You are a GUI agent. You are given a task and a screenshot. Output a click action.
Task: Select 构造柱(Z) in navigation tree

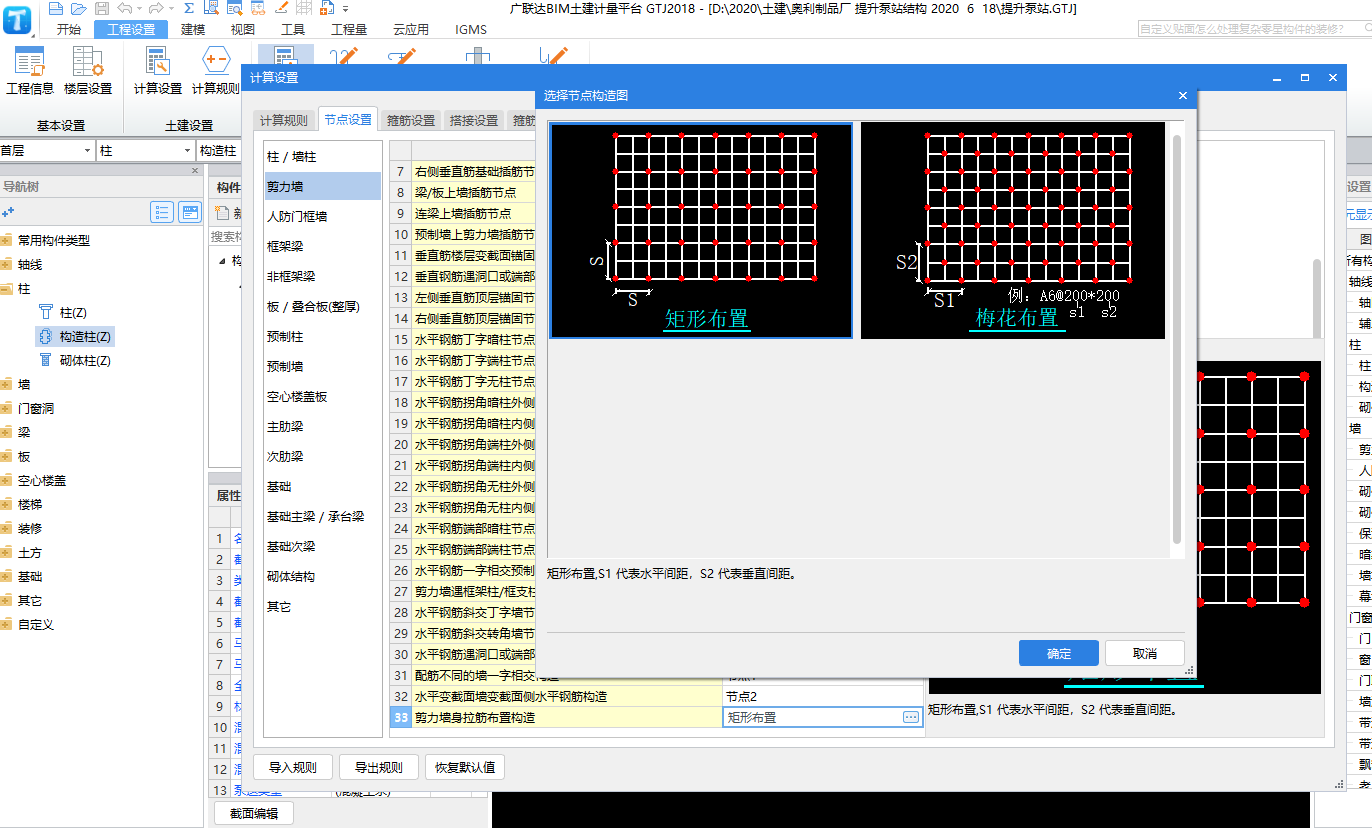click(74, 336)
